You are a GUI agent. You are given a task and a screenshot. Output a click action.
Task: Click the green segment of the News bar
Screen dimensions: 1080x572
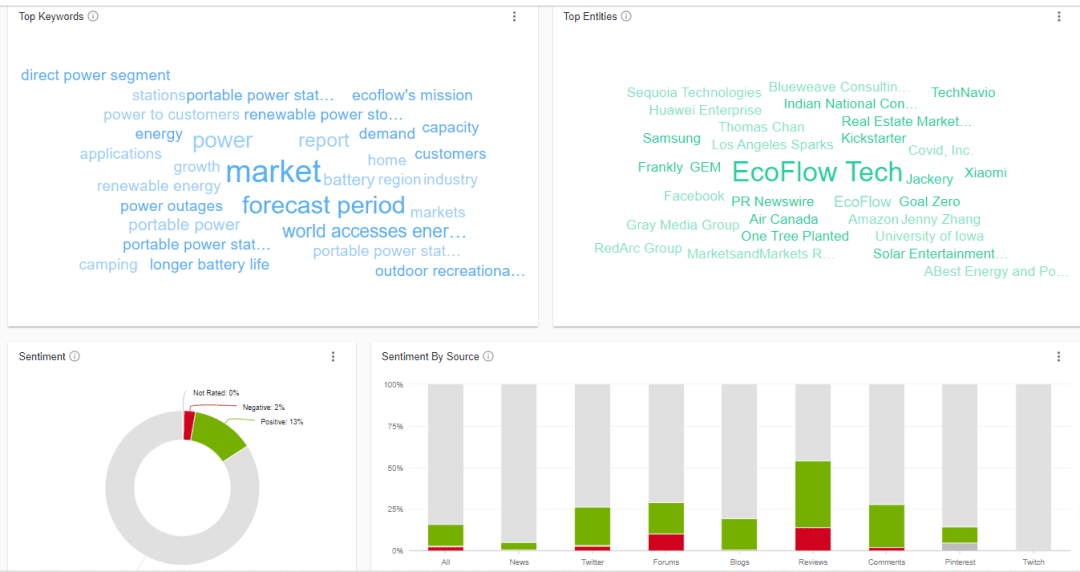[x=519, y=546]
